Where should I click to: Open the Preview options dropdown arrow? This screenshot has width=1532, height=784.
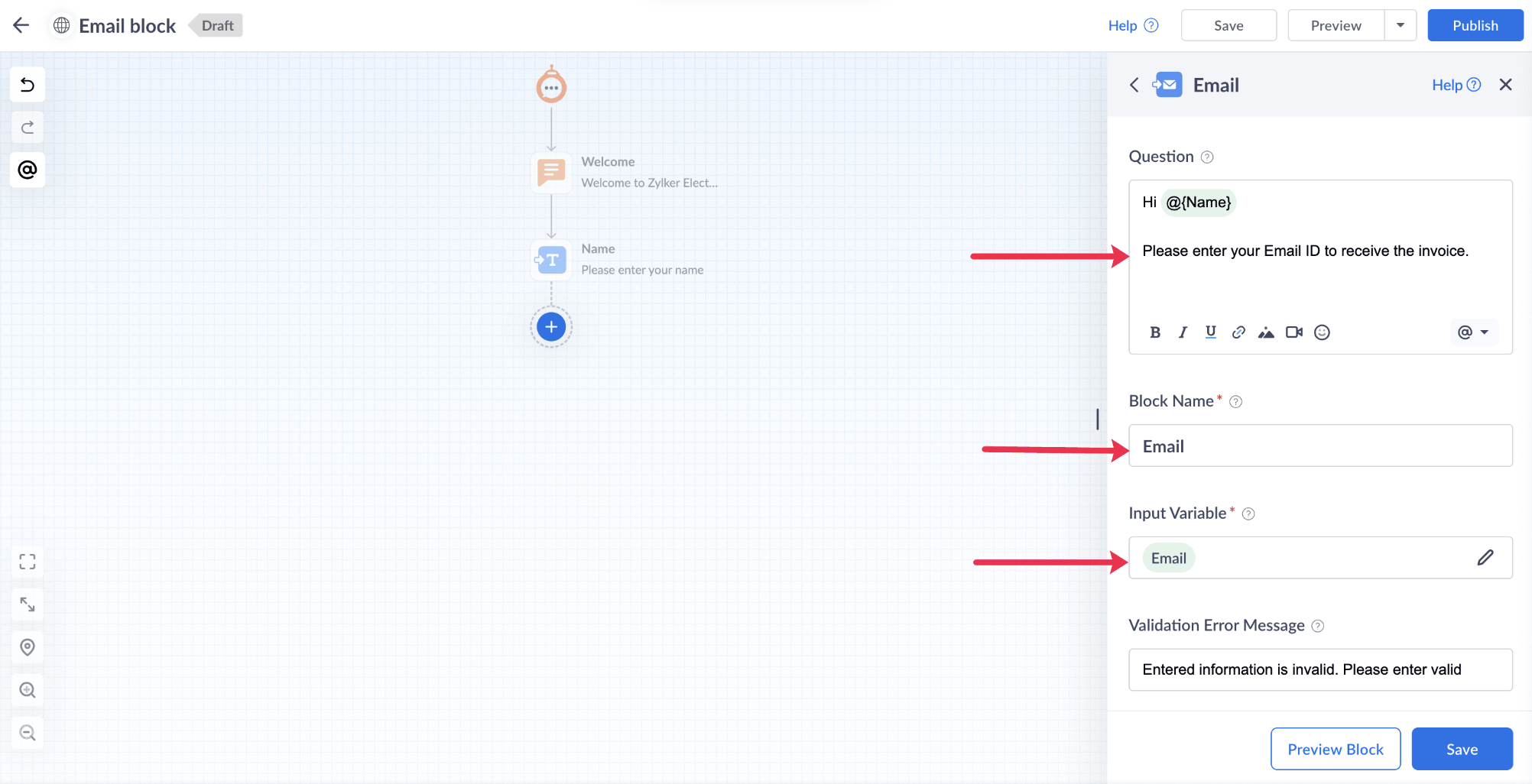coord(1401,25)
